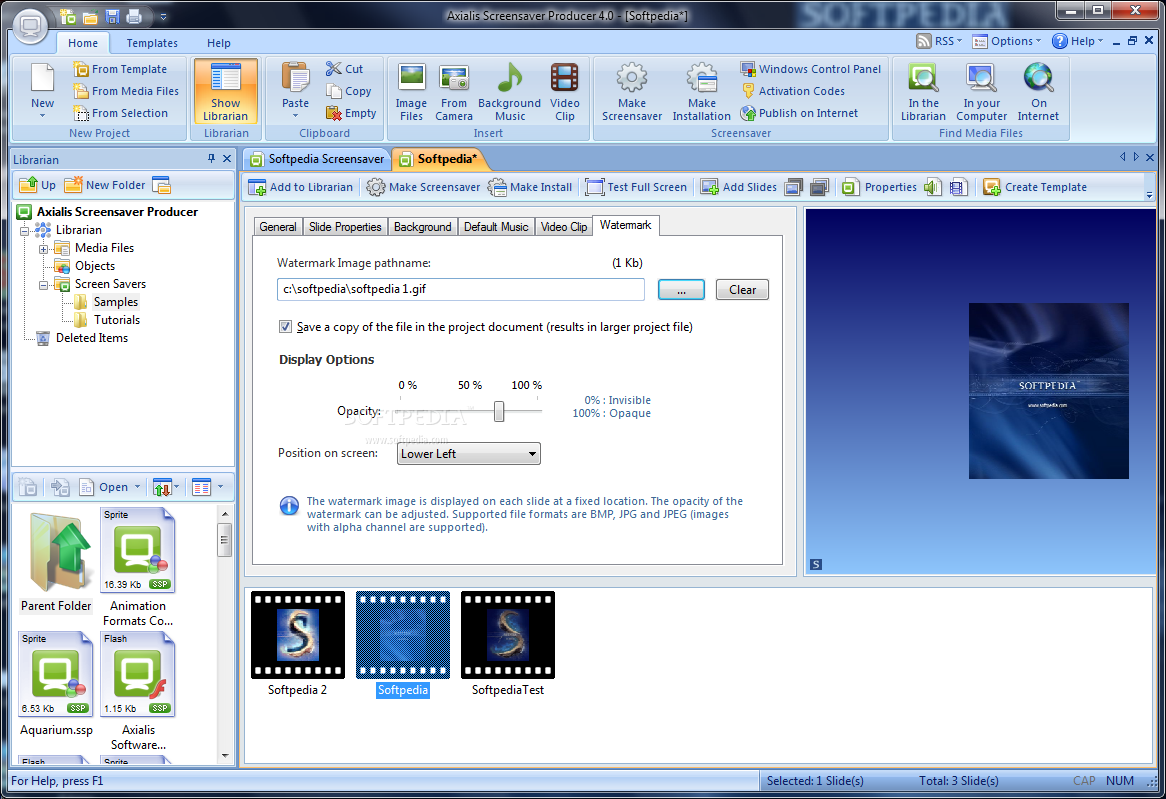Image resolution: width=1166 pixels, height=799 pixels.
Task: Toggle save copy in project checkbox
Action: coord(285,327)
